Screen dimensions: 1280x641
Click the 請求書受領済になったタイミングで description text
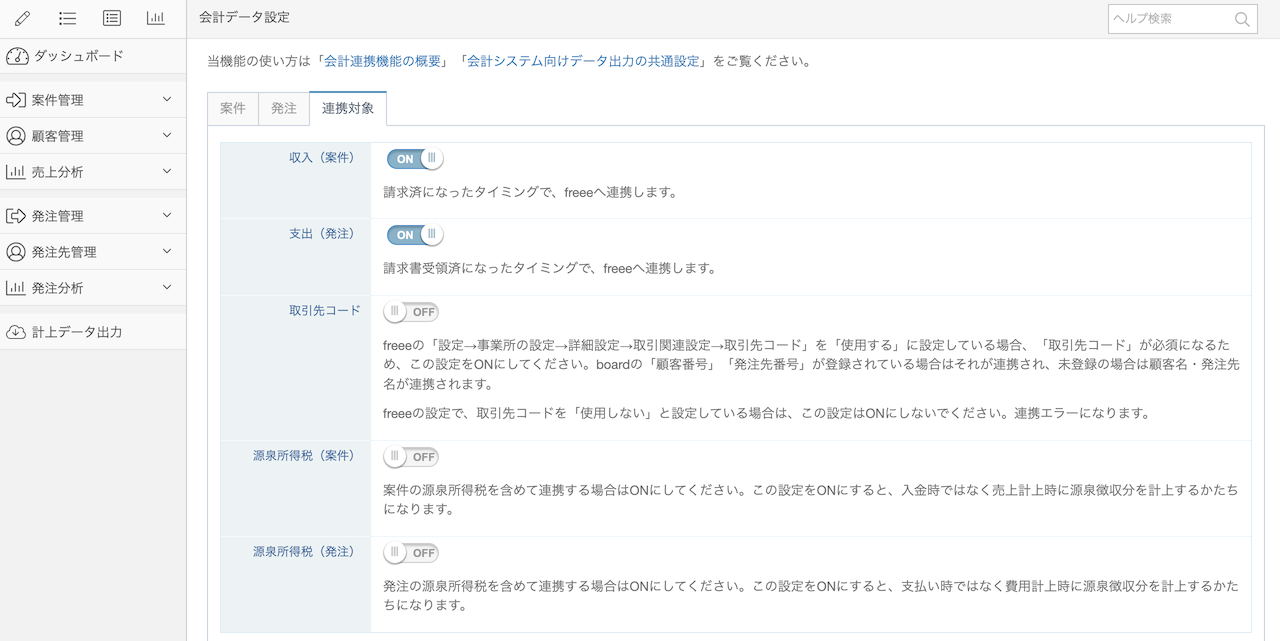550,269
